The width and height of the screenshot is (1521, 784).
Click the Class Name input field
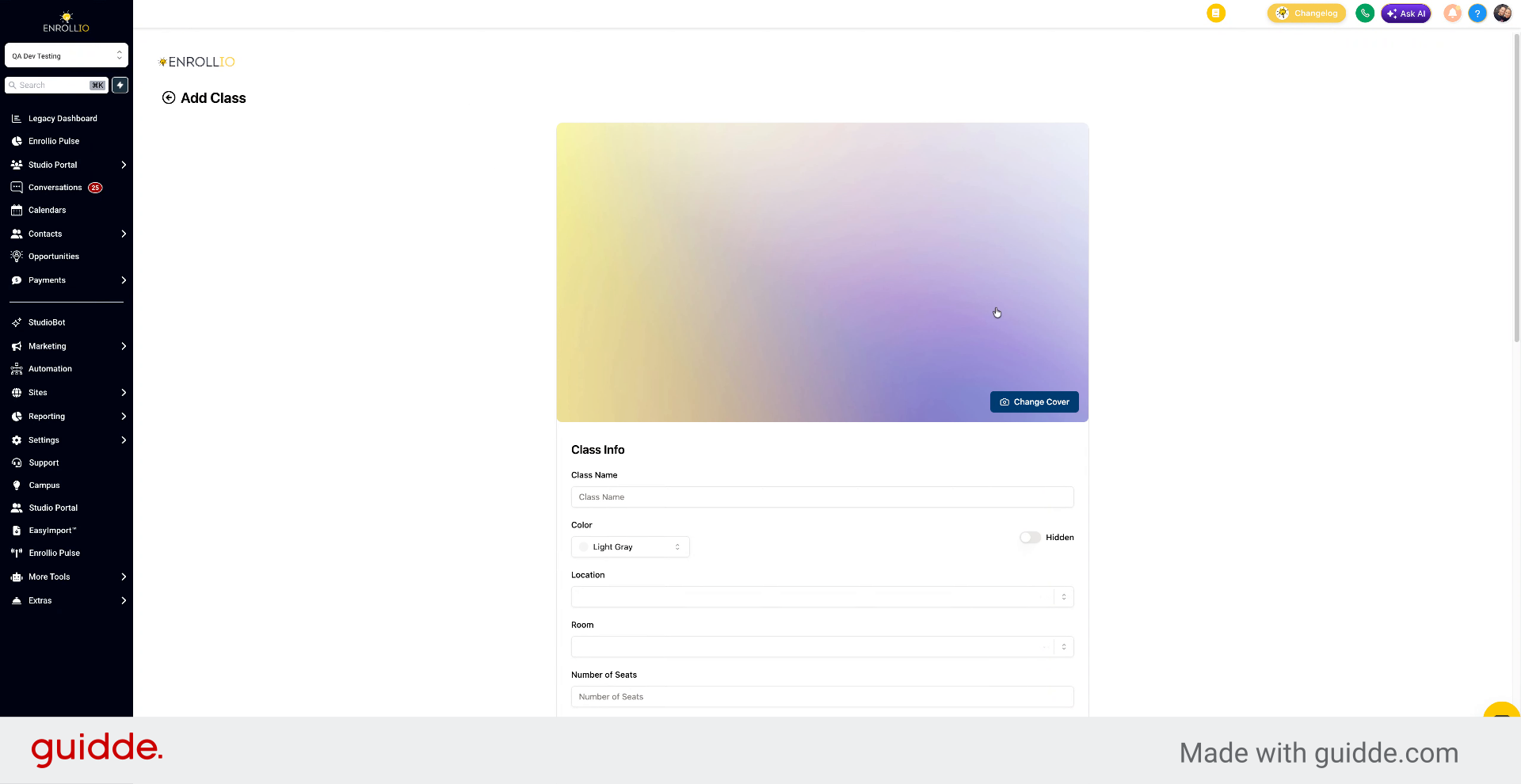point(822,497)
